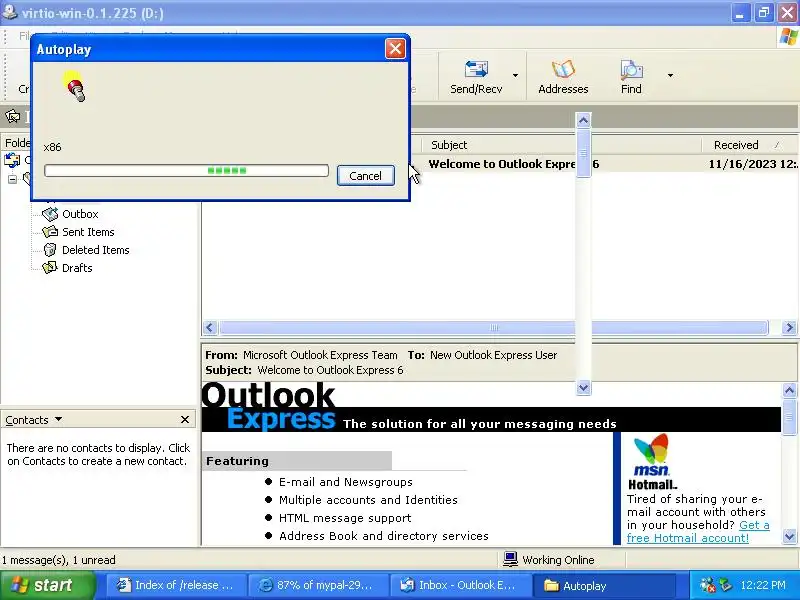Click the Drafts folder icon
This screenshot has width=800, height=600.
point(50,268)
